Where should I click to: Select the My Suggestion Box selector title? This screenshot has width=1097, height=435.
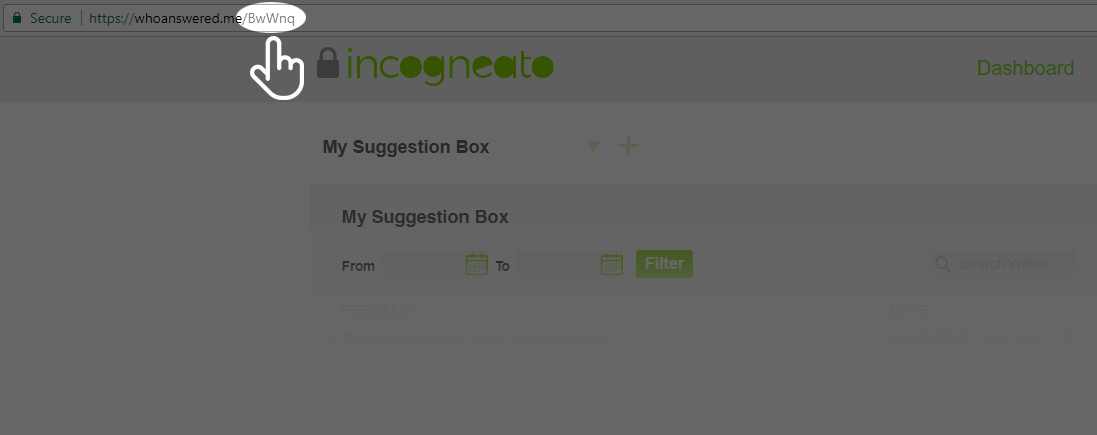point(406,147)
